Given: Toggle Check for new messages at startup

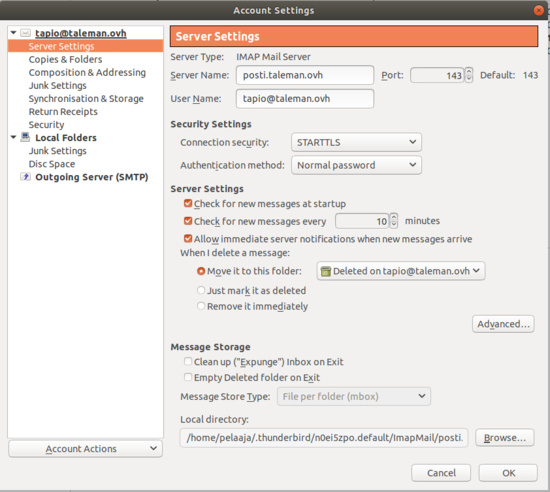Looking at the screenshot, I should 188,203.
